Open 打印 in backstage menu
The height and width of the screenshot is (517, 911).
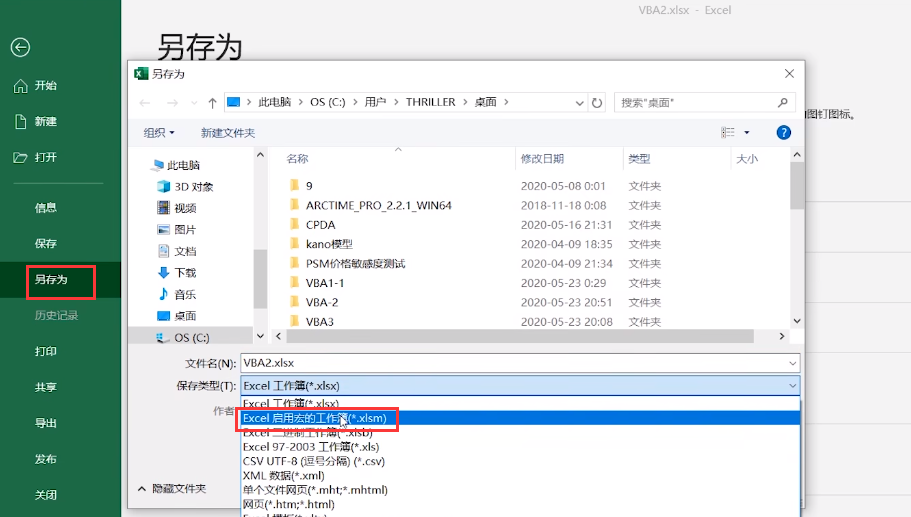coord(45,351)
